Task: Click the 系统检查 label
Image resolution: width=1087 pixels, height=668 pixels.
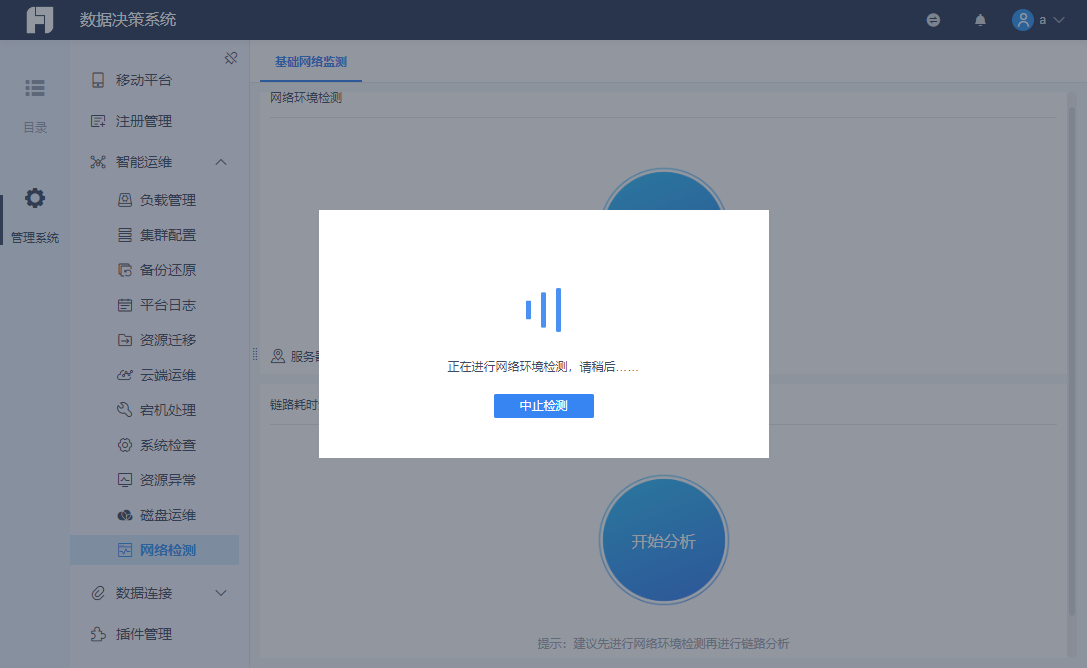Action: click(x=168, y=445)
